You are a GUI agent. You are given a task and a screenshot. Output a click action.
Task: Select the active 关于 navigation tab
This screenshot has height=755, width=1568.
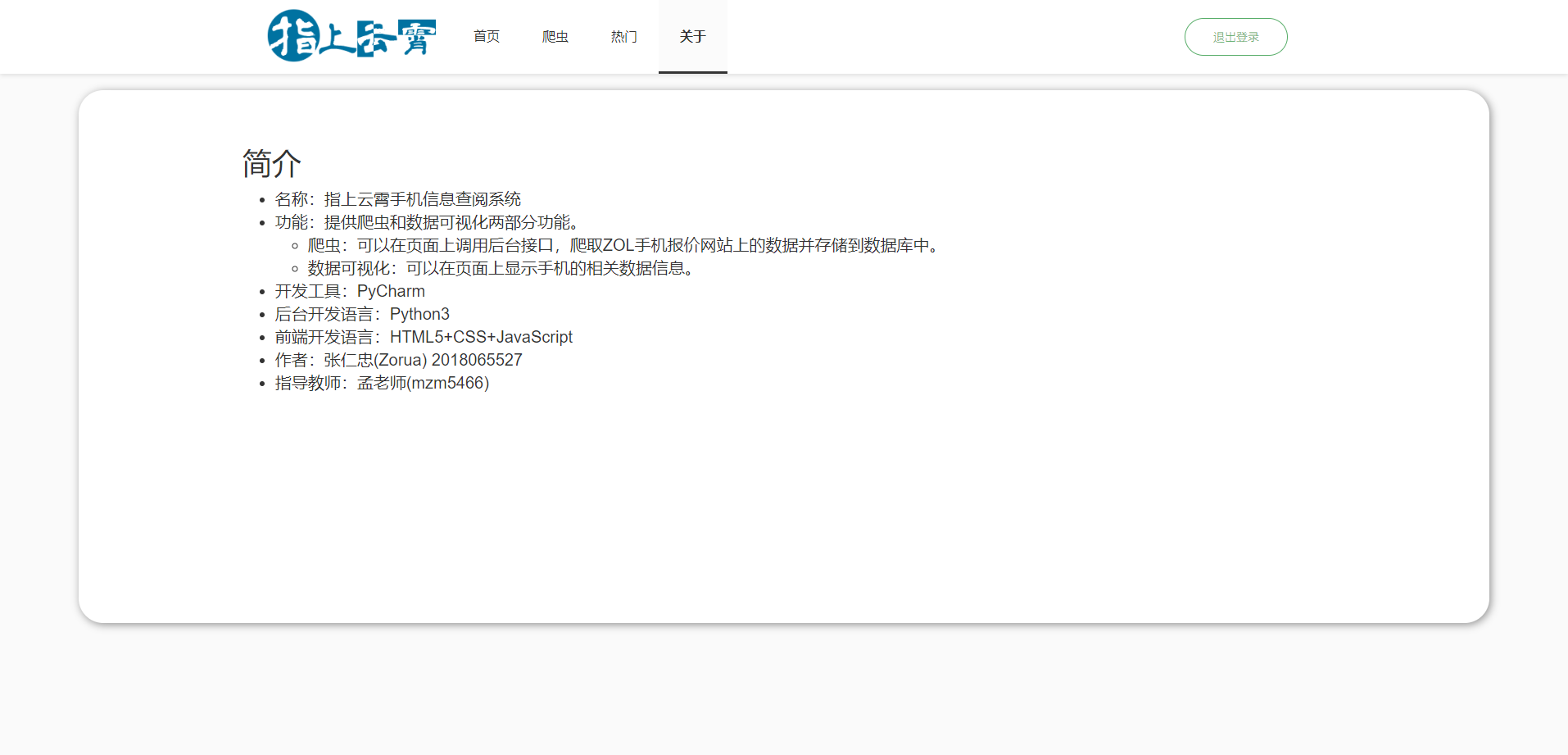tap(693, 37)
